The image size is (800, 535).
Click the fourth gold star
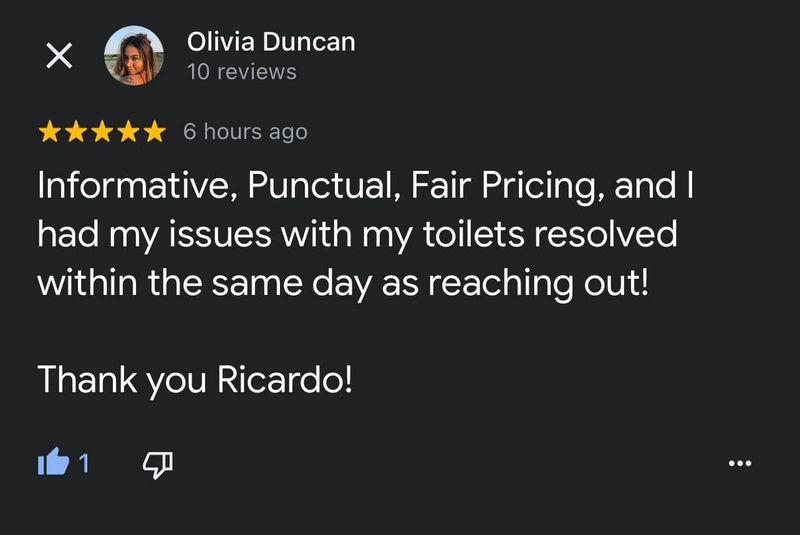point(129,132)
